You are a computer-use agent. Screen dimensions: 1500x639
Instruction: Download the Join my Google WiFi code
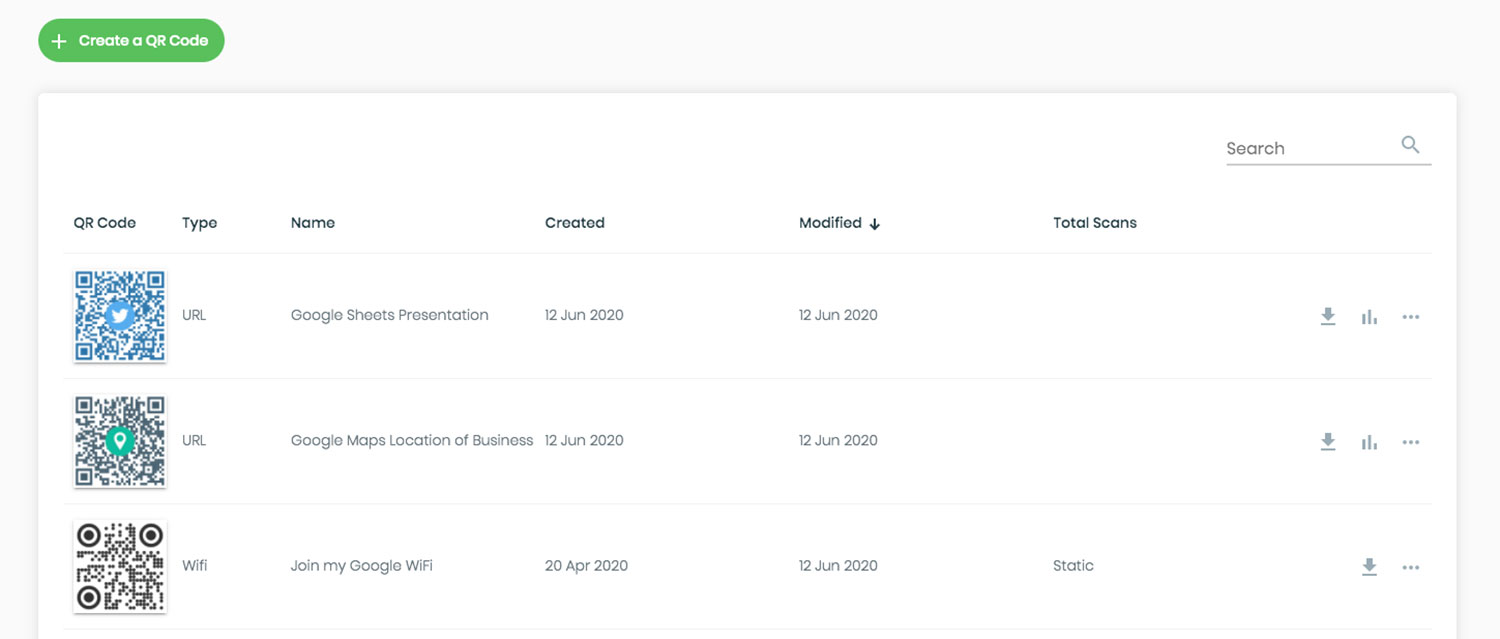1369,567
